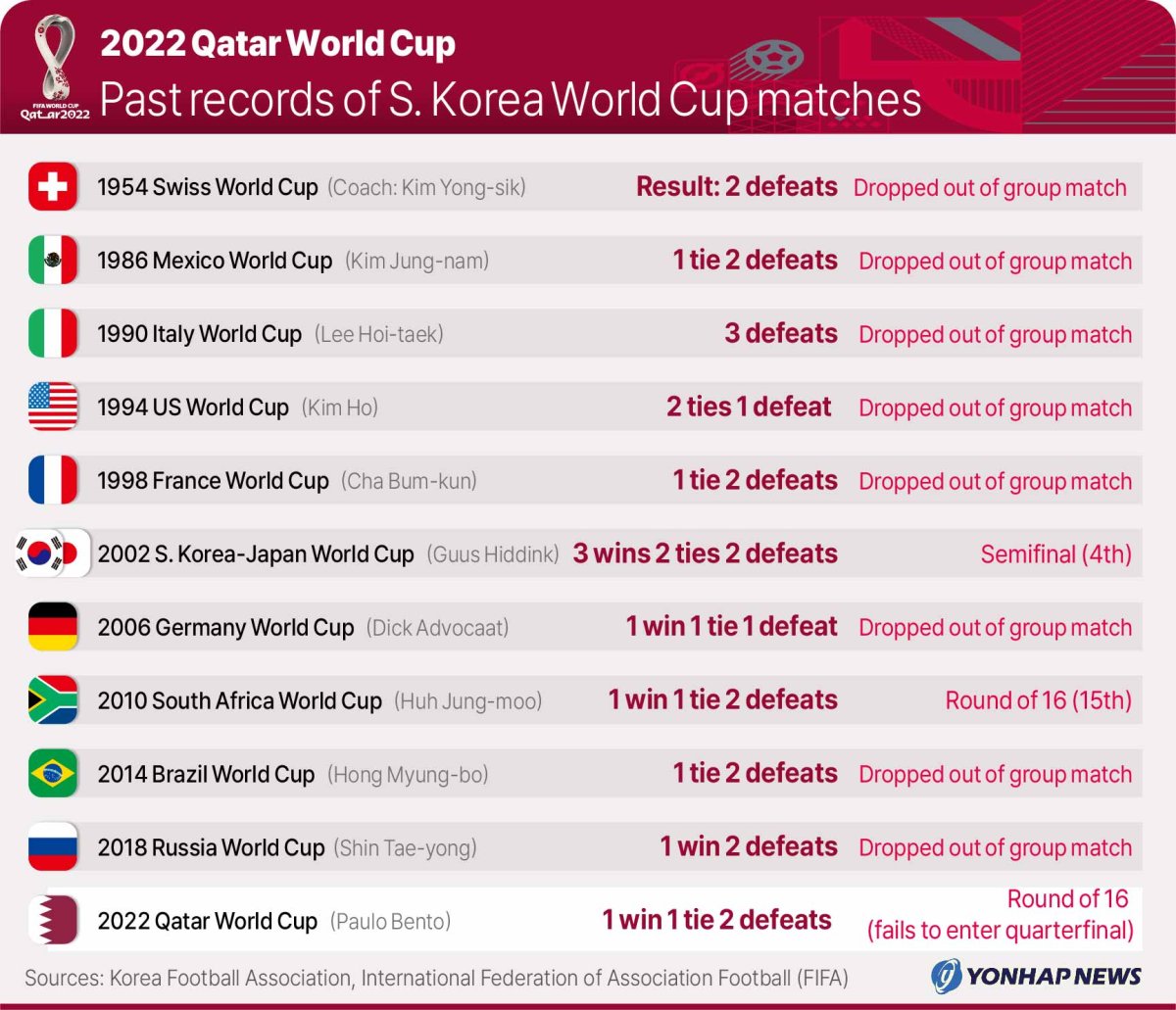The width and height of the screenshot is (1176, 1010).
Task: Click the United States flag icon
Action: coord(53,407)
